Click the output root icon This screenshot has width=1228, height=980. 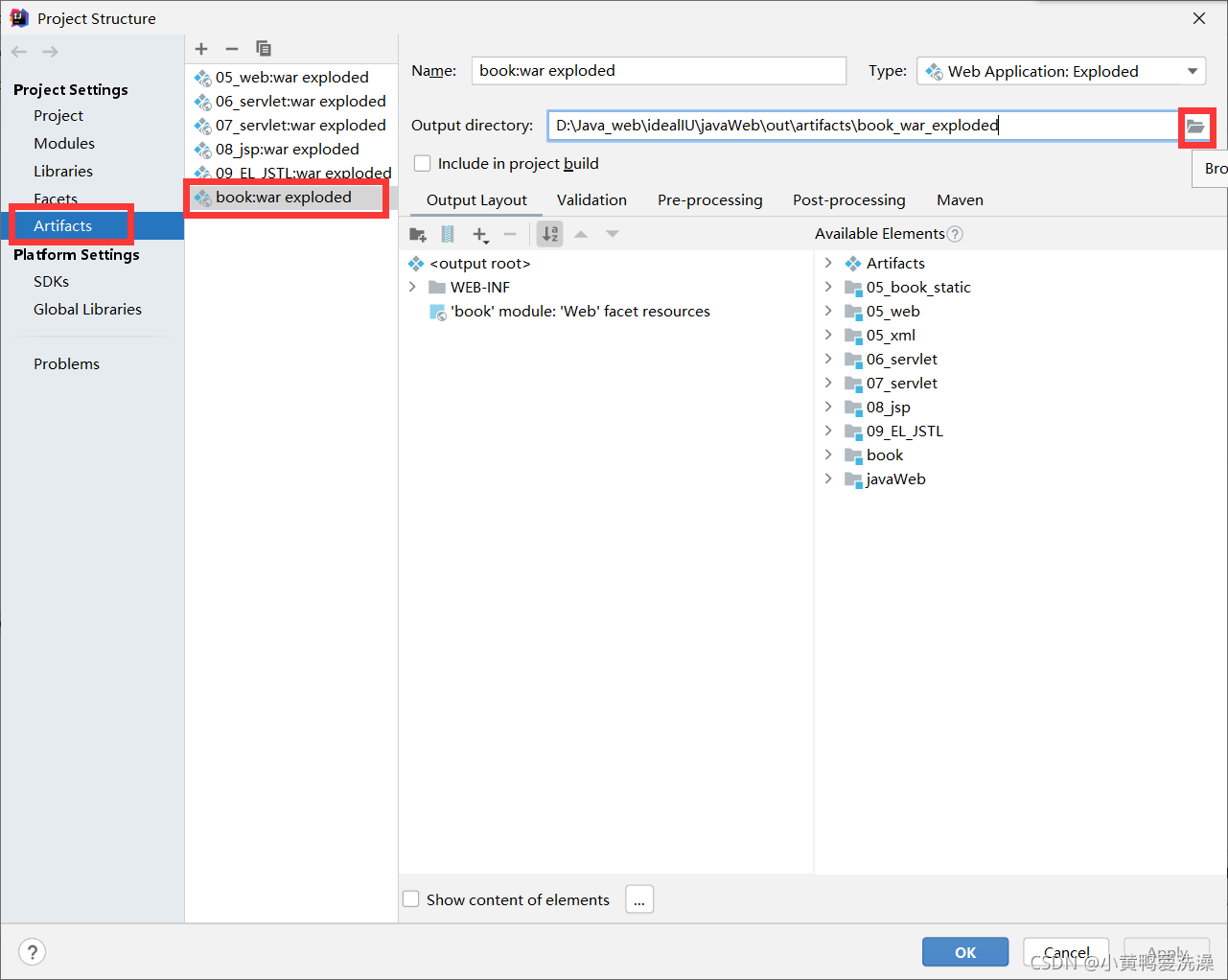(416, 264)
